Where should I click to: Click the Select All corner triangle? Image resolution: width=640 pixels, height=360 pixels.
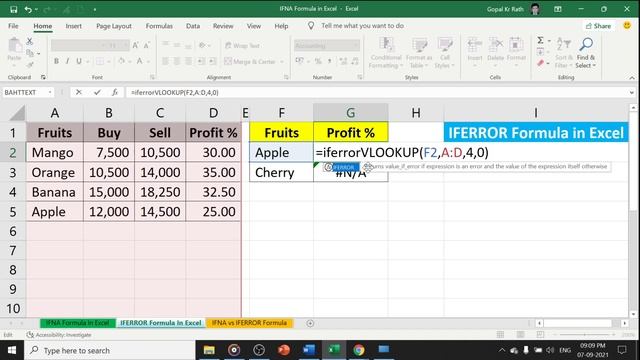coord(17,113)
